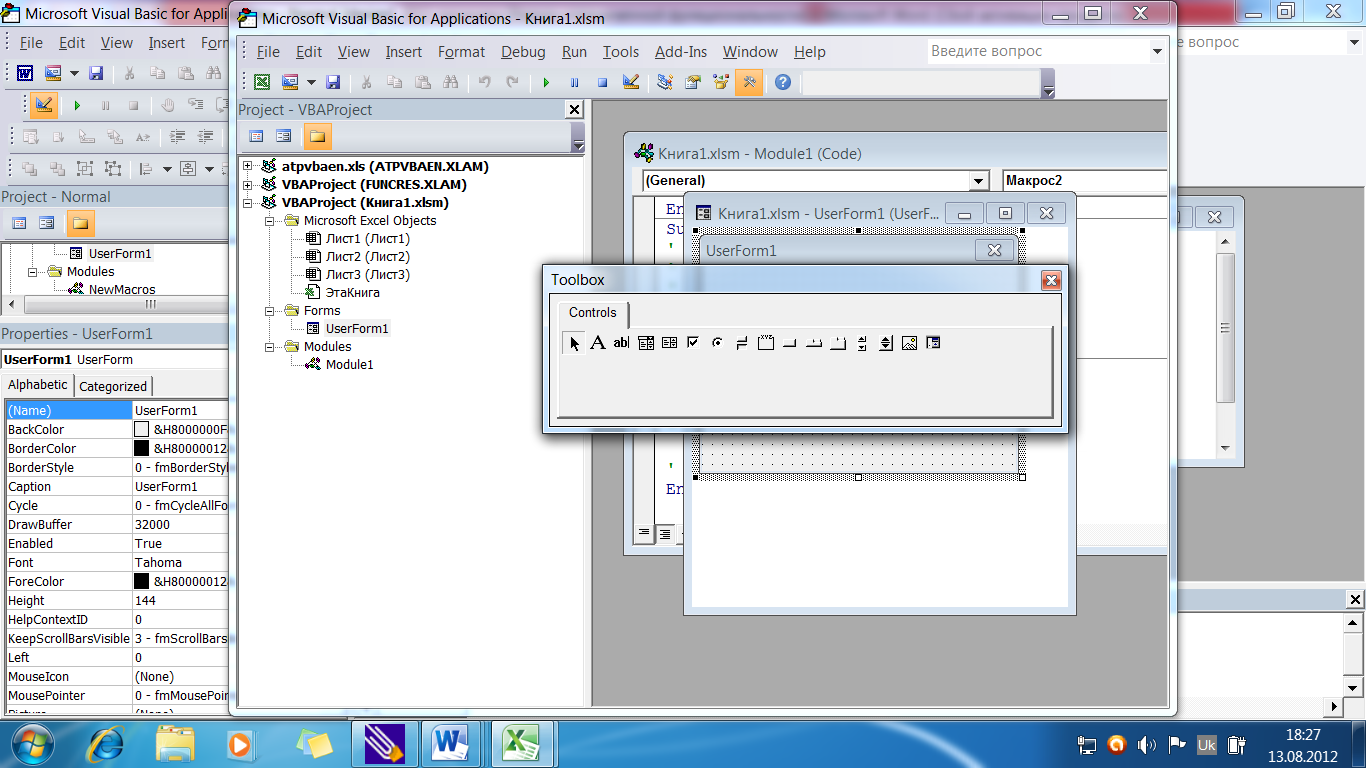The height and width of the screenshot is (768, 1366).
Task: Toggle Design Mode icon in Excel VBA toolbar
Action: coord(631,82)
